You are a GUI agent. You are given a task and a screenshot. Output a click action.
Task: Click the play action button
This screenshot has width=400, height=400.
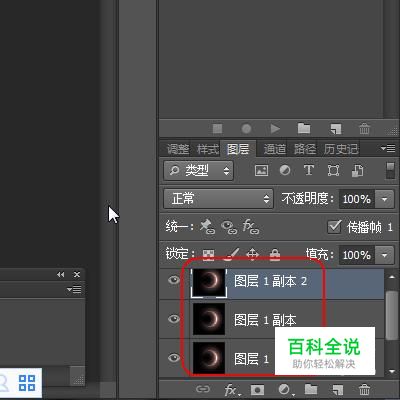pos(275,128)
